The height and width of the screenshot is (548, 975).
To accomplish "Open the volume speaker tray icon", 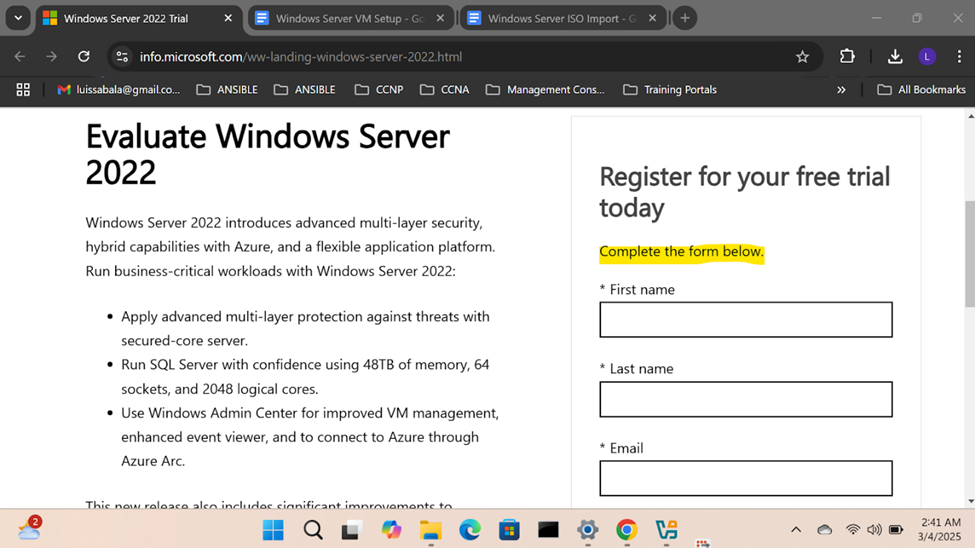I will pos(874,530).
